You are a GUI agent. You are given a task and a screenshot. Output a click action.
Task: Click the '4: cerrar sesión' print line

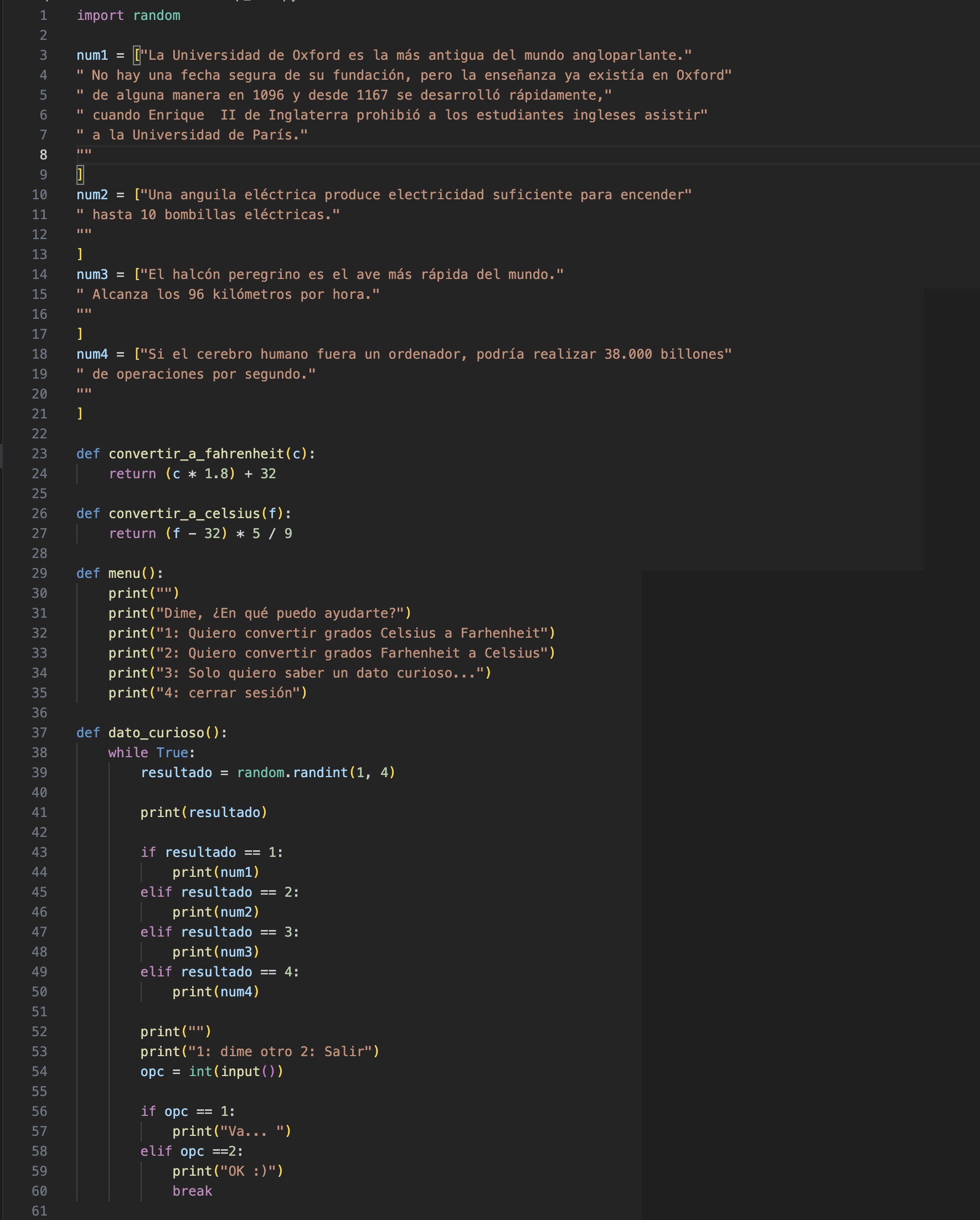208,693
